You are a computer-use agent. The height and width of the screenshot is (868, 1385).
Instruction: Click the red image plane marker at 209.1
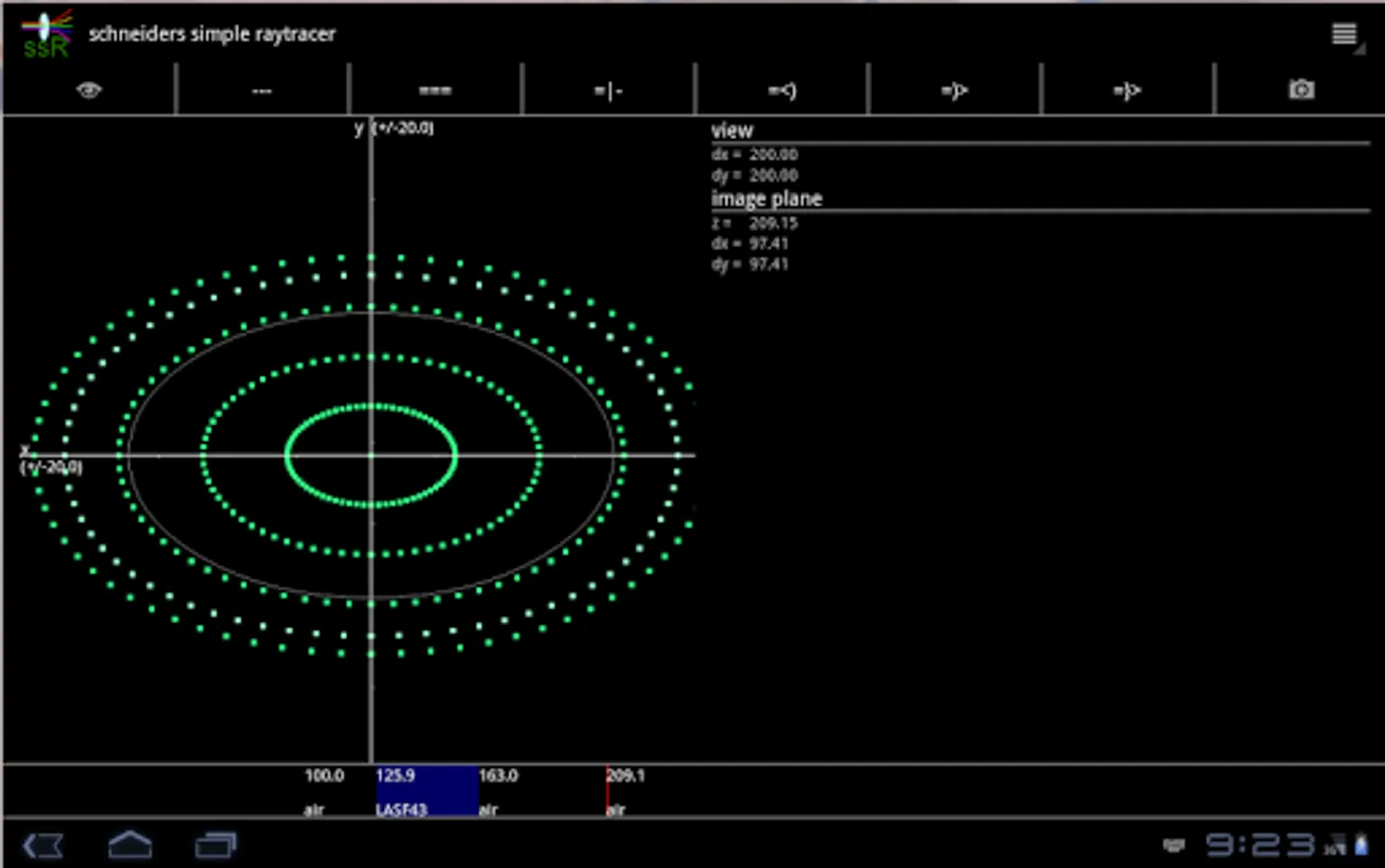coord(609,792)
